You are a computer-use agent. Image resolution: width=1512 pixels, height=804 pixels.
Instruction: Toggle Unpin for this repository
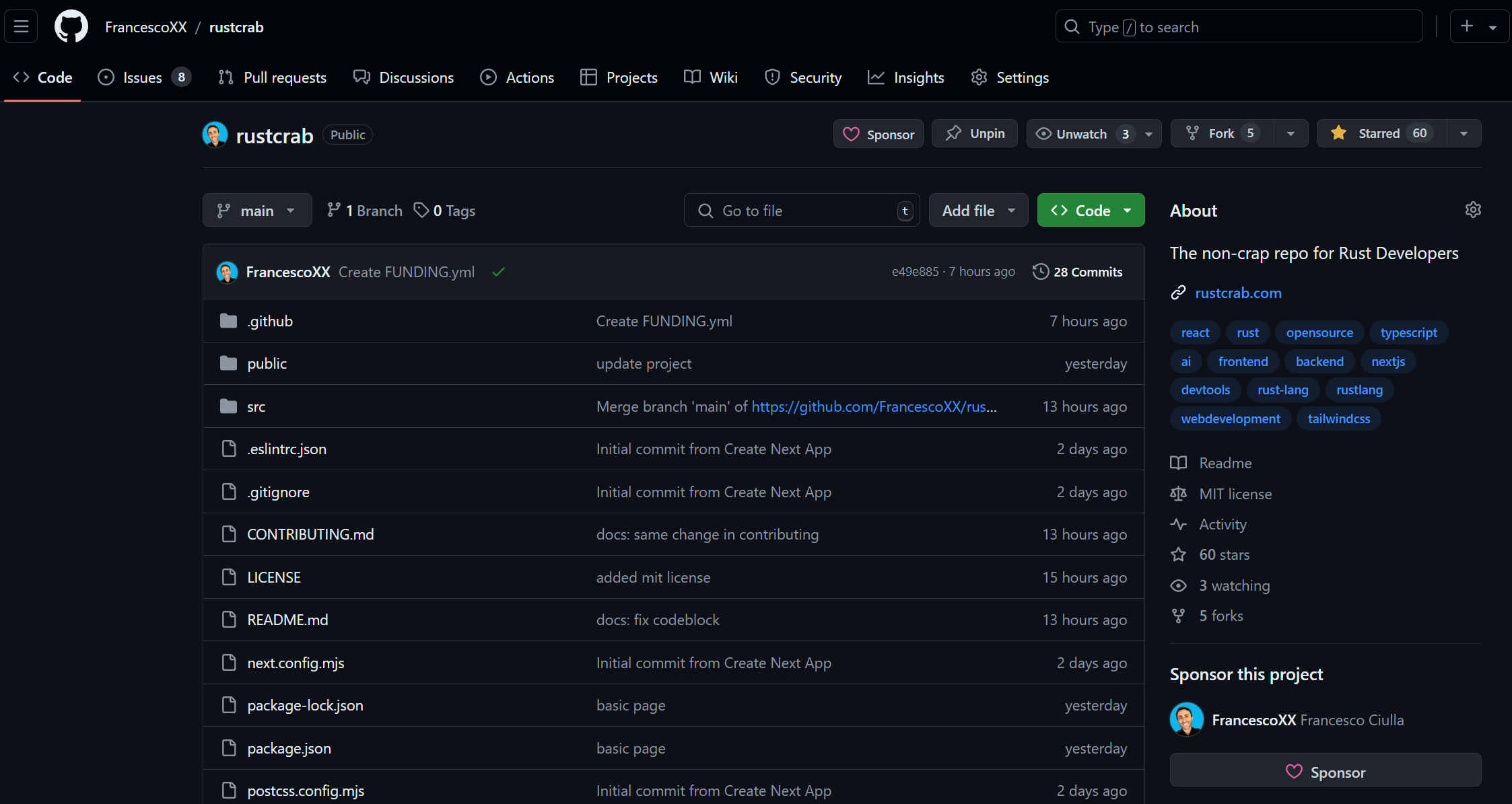pyautogui.click(x=974, y=133)
